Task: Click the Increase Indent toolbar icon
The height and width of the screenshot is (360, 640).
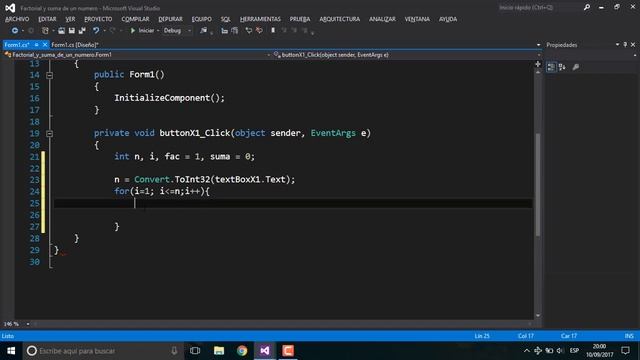Action: tap(234, 31)
